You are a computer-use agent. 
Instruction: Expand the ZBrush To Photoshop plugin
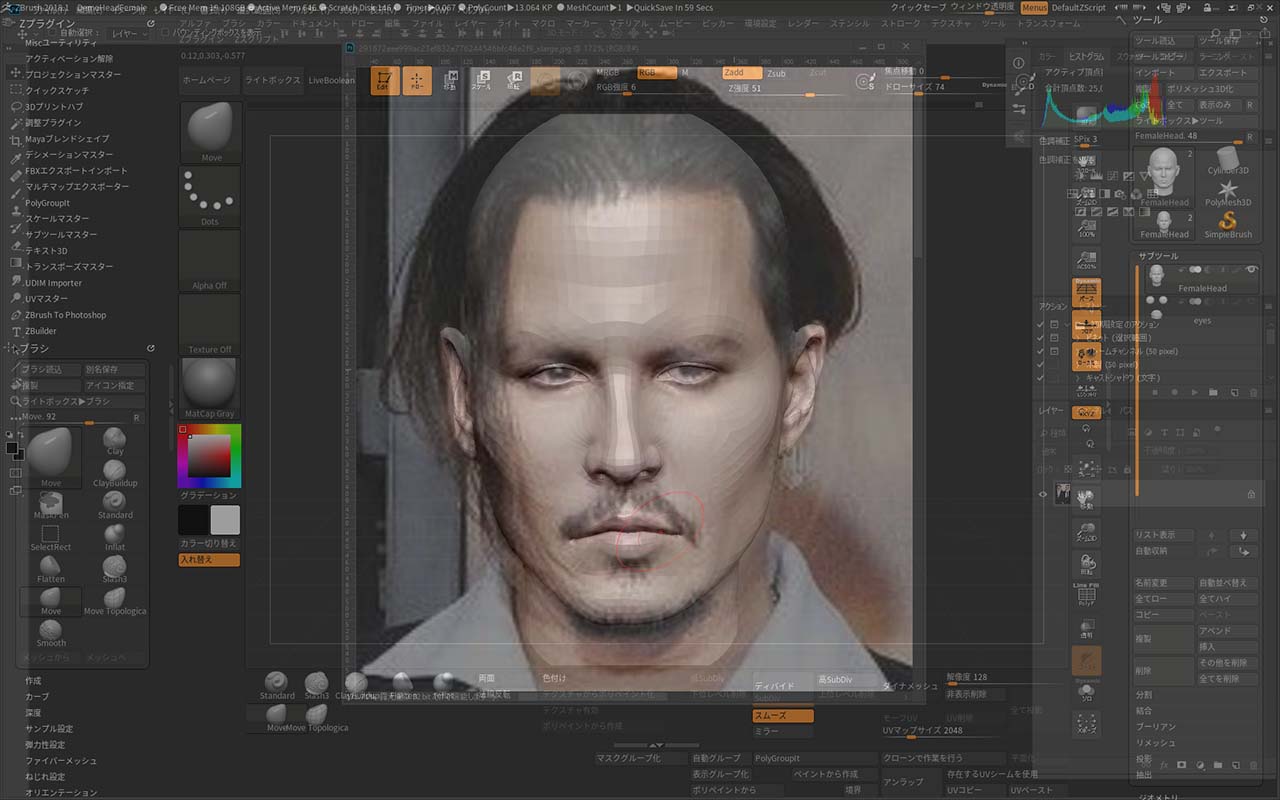pos(65,315)
